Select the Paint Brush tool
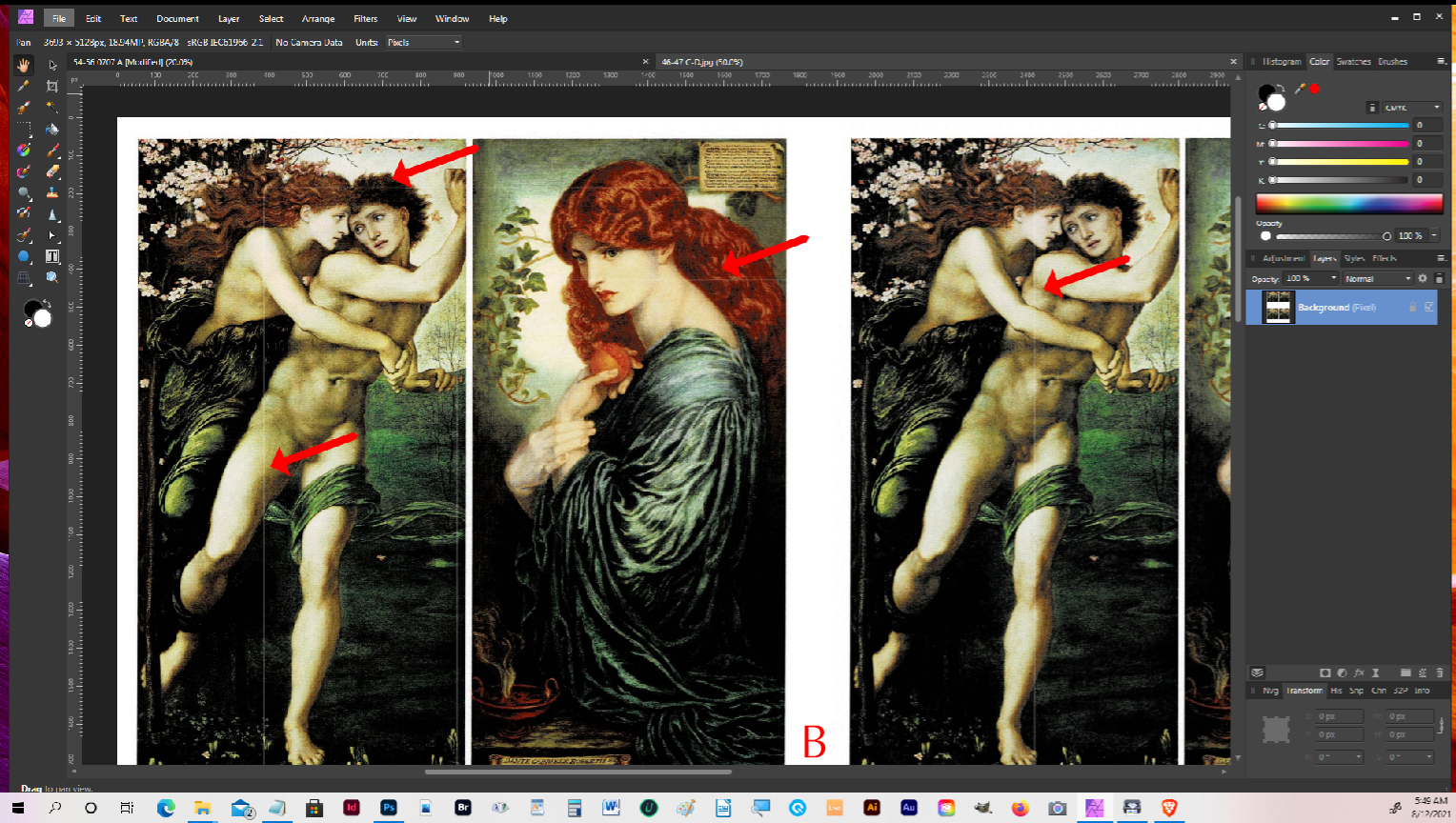This screenshot has height=823, width=1456. pos(52,150)
